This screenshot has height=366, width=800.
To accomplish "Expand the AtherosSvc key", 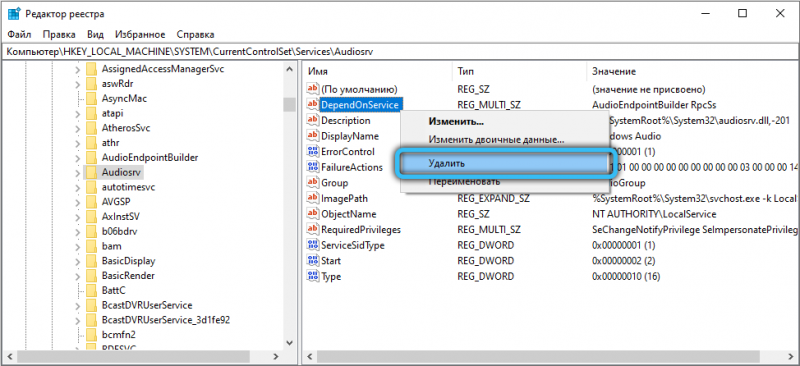I will (x=78, y=128).
